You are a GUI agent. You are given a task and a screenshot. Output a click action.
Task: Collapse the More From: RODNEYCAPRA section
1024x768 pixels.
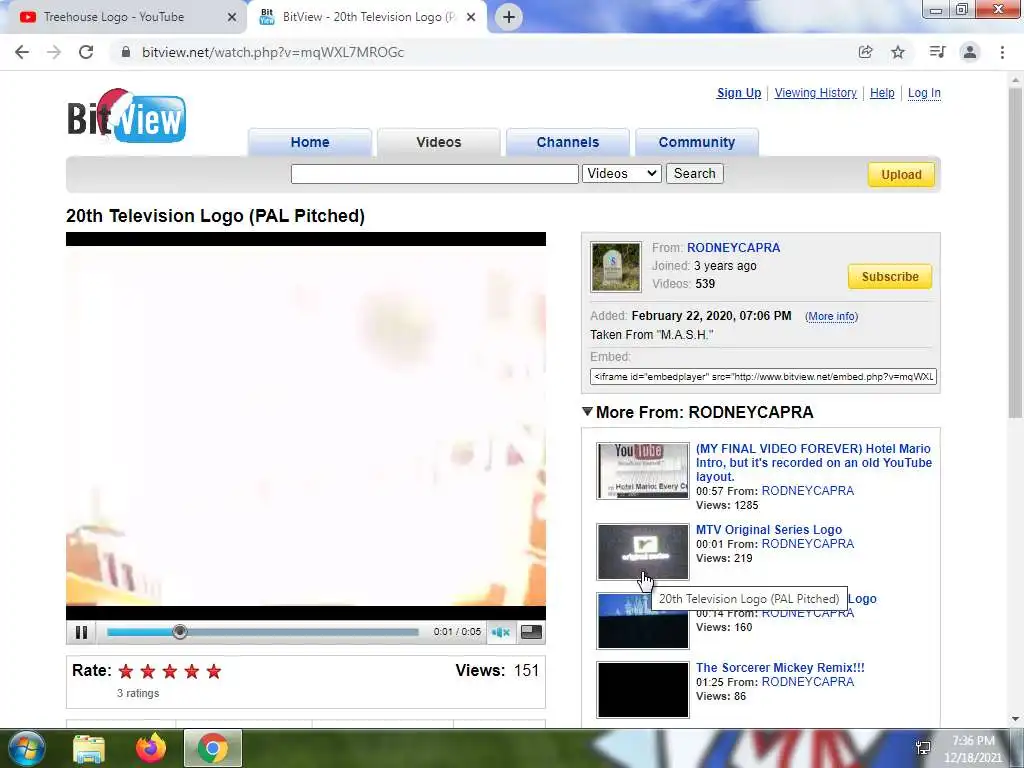tap(587, 411)
